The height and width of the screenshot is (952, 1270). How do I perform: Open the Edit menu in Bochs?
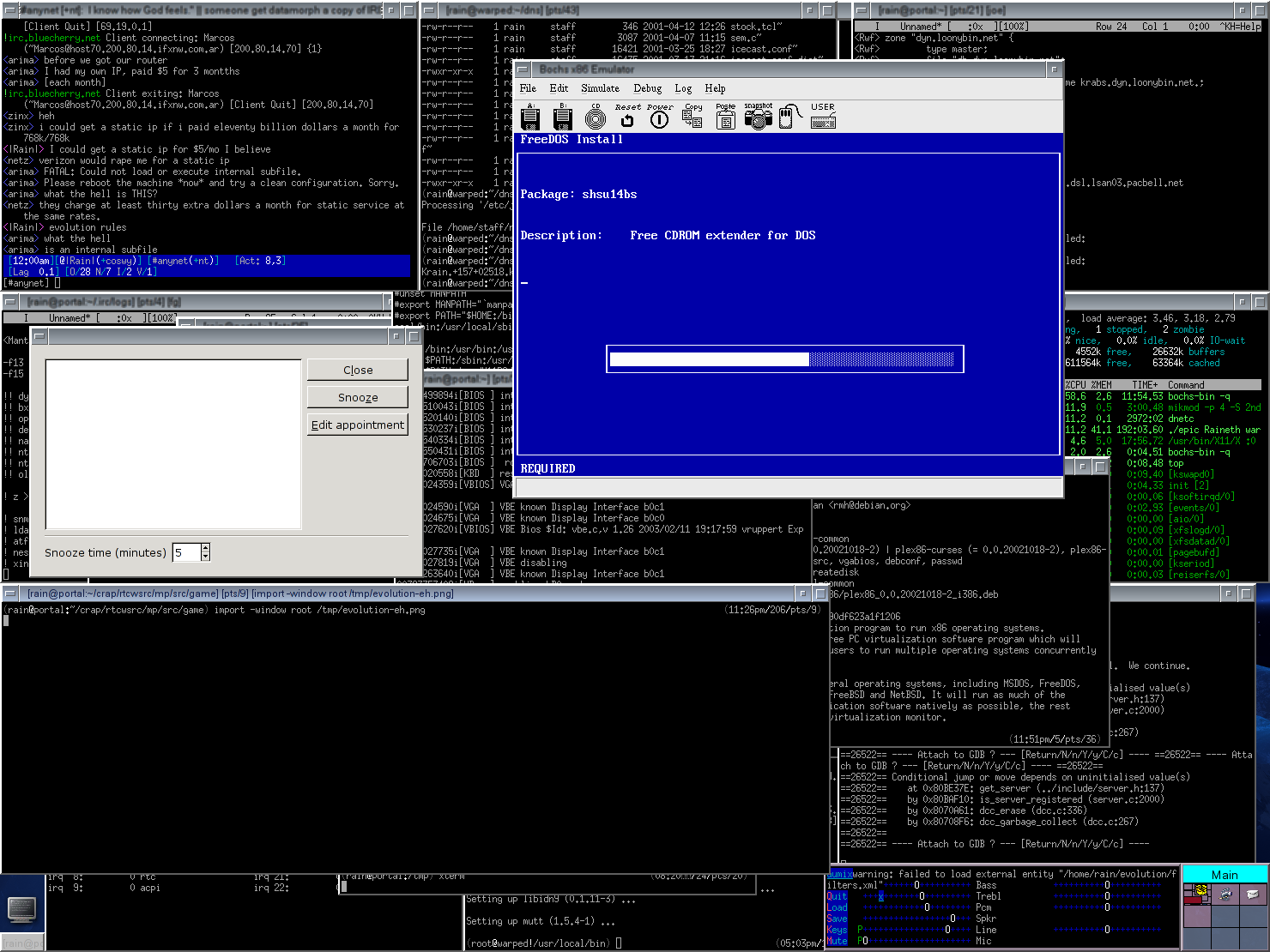(559, 88)
